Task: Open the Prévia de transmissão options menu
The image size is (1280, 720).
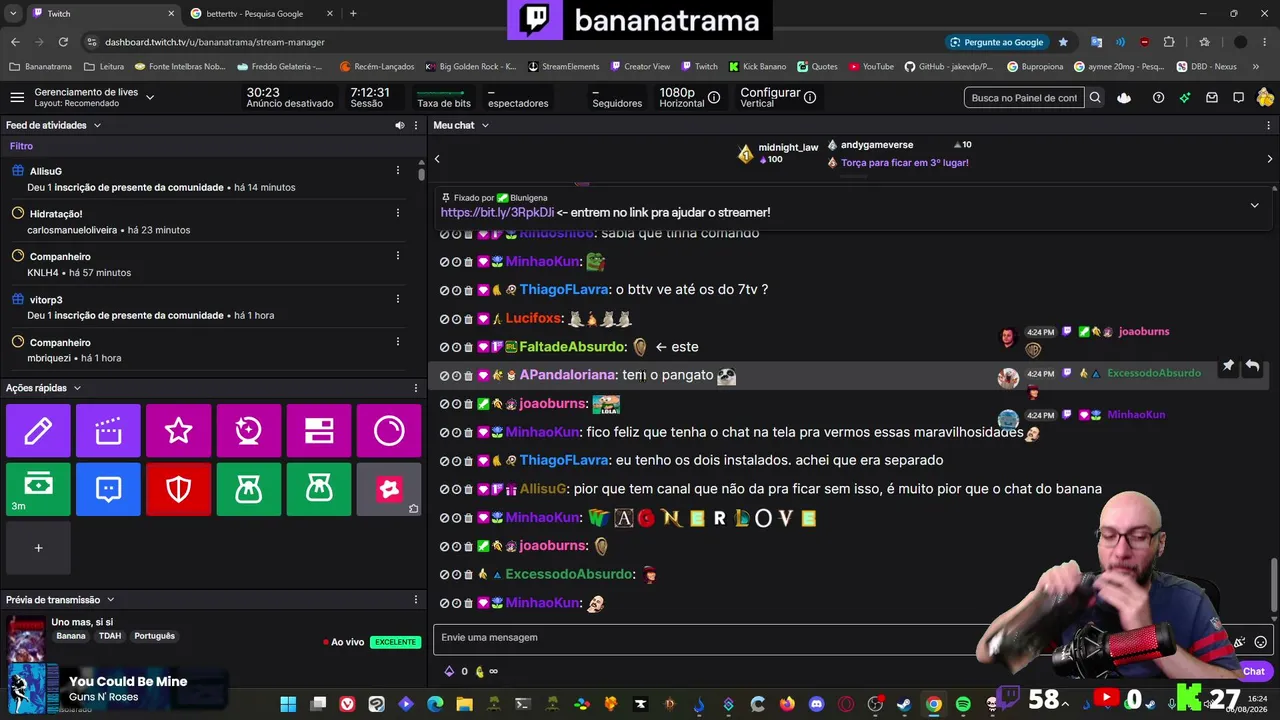Action: tap(415, 600)
